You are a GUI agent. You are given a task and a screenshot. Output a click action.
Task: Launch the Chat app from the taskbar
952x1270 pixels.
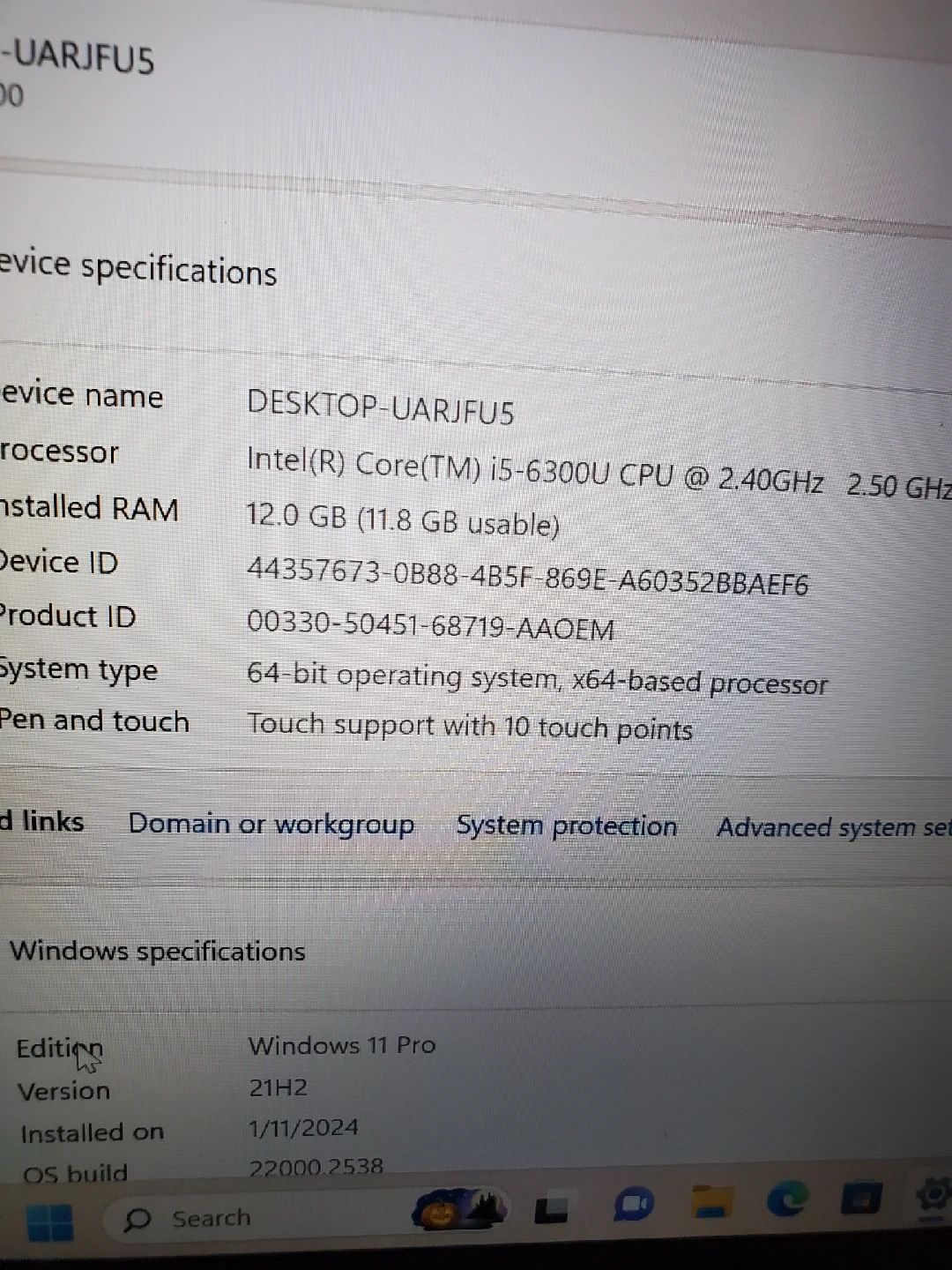(x=632, y=1205)
